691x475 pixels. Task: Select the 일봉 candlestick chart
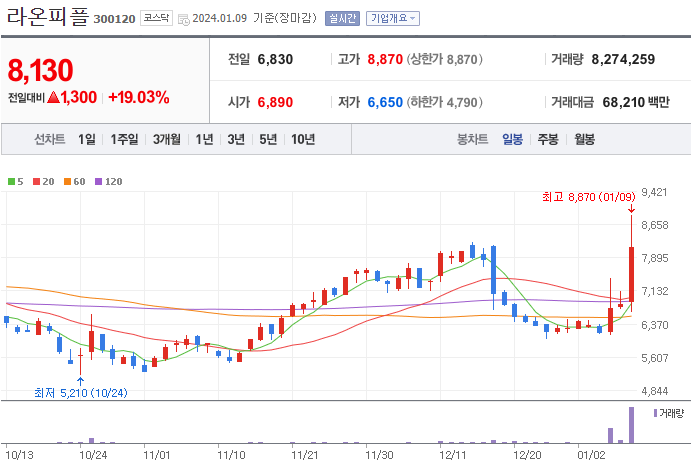(x=513, y=139)
